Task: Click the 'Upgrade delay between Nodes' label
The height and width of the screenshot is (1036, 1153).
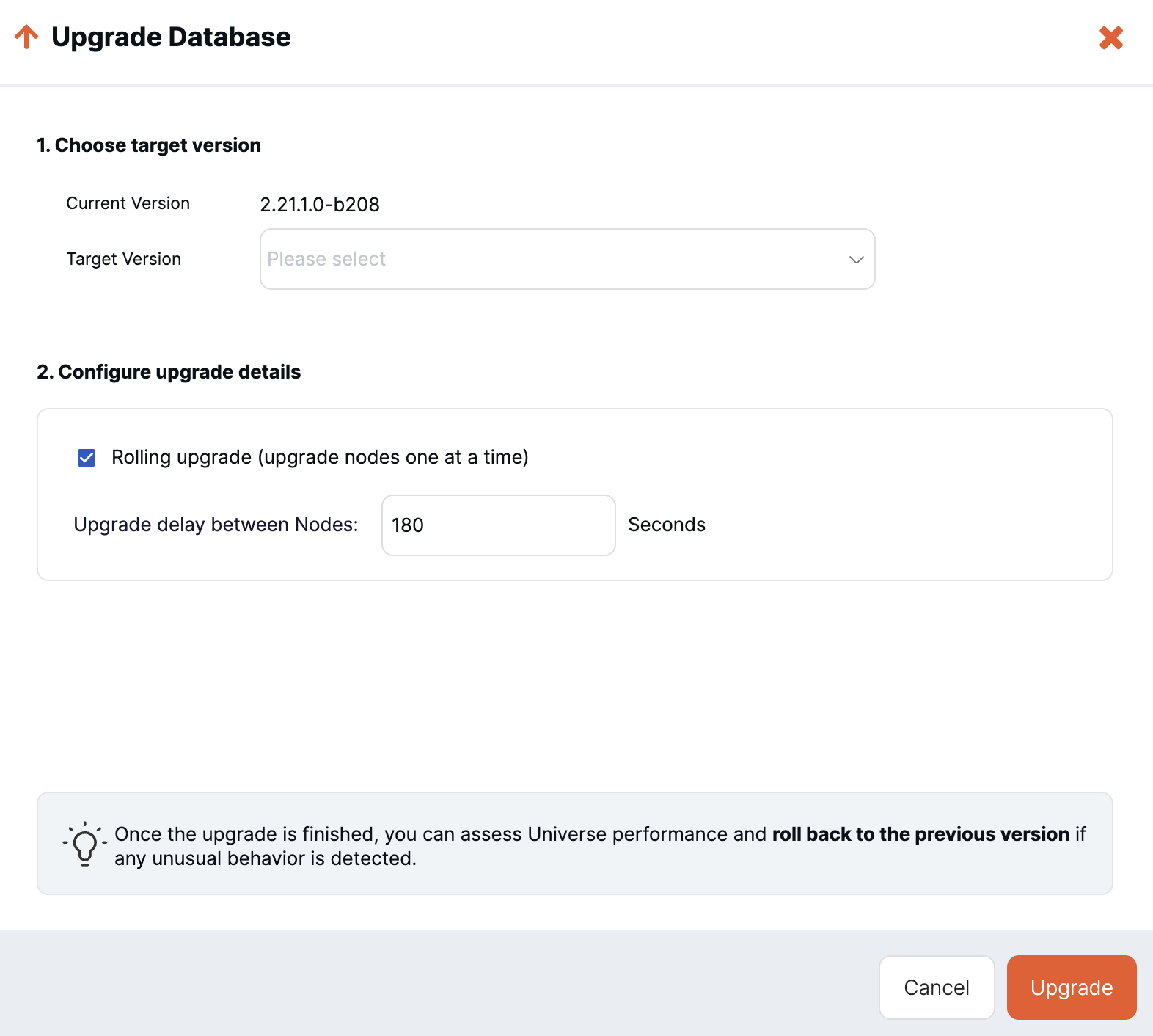Action: coord(216,525)
